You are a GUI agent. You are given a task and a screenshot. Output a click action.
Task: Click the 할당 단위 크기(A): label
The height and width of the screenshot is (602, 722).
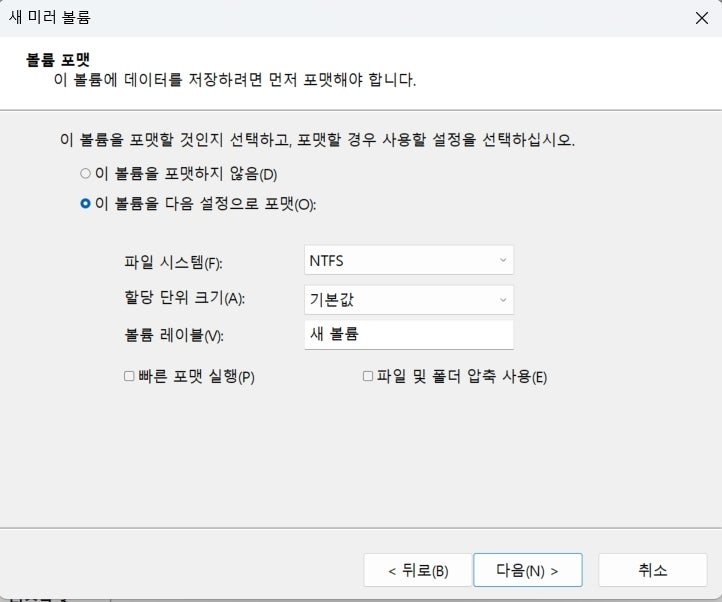point(184,298)
